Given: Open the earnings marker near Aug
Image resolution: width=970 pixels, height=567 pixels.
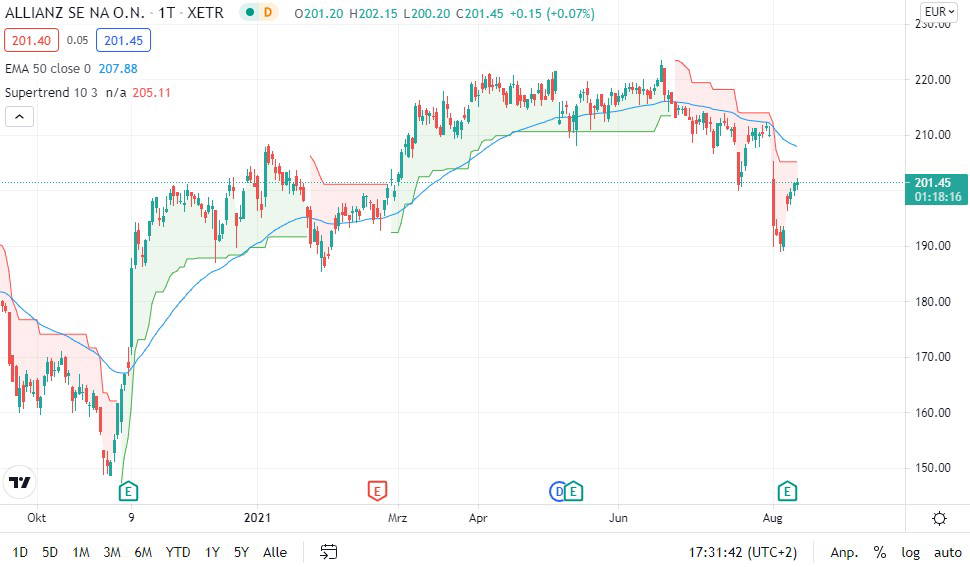Looking at the screenshot, I should [x=787, y=492].
